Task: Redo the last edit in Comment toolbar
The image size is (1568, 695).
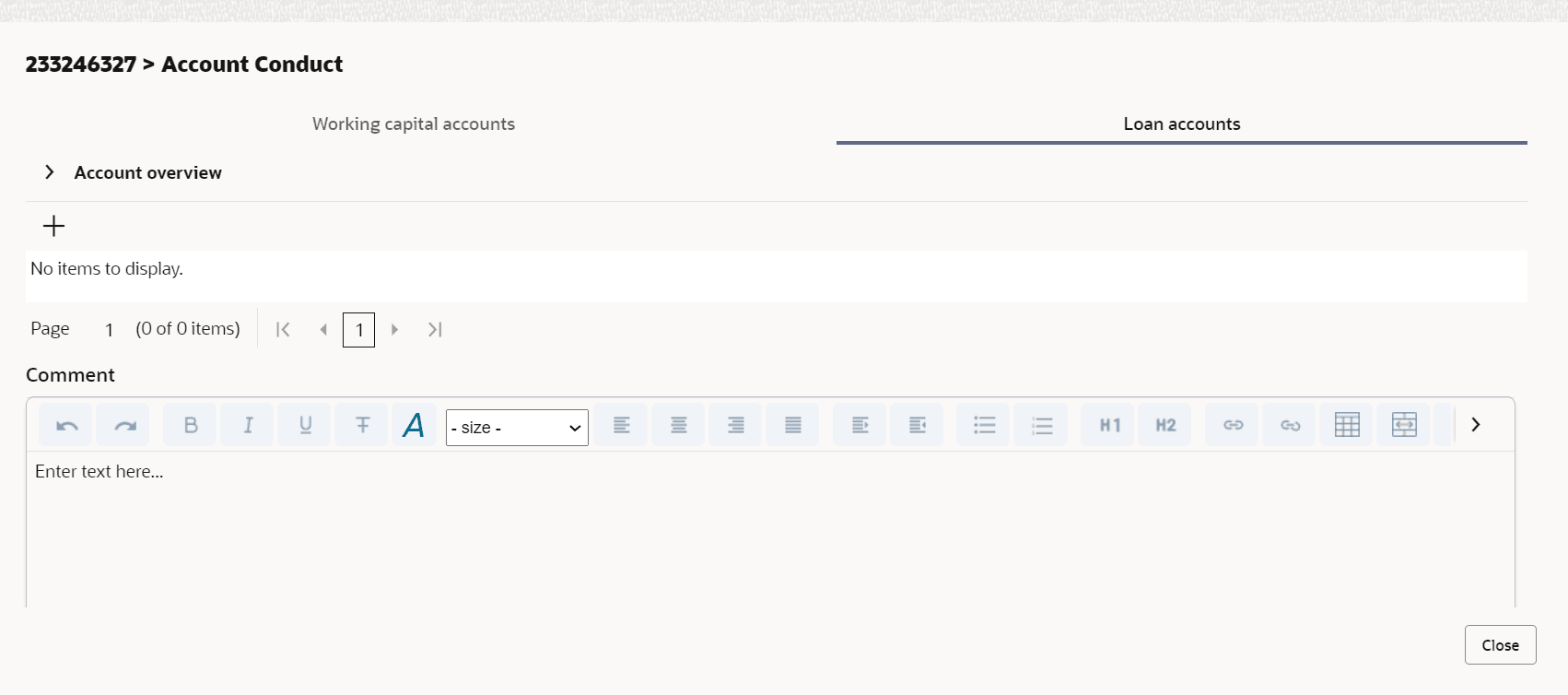Action: 123,425
